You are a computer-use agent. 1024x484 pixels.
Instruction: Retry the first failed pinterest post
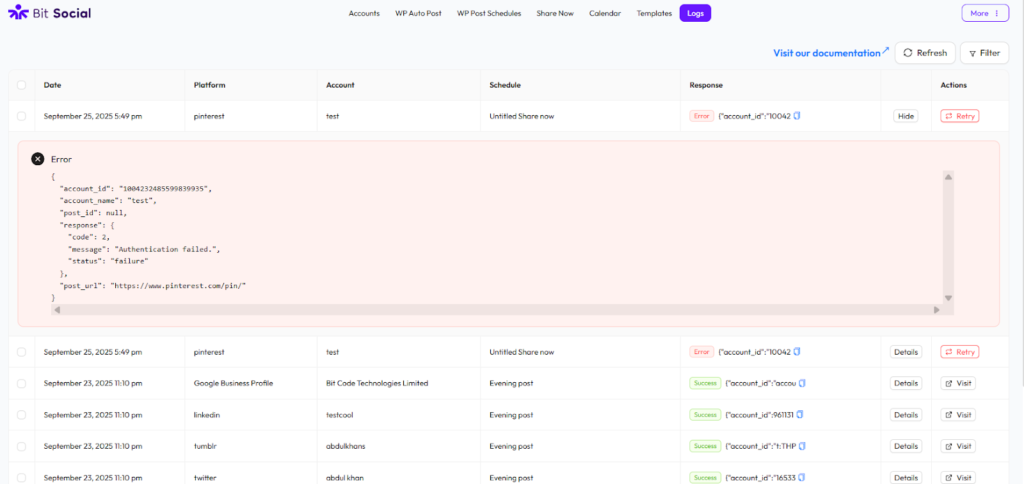959,116
